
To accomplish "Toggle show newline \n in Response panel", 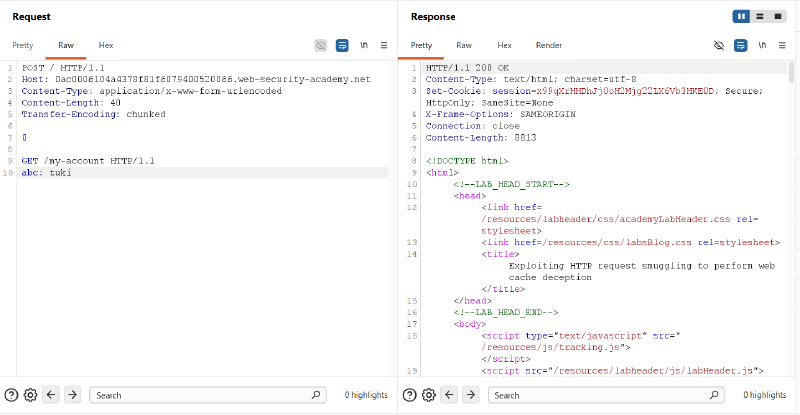I will coord(762,45).
